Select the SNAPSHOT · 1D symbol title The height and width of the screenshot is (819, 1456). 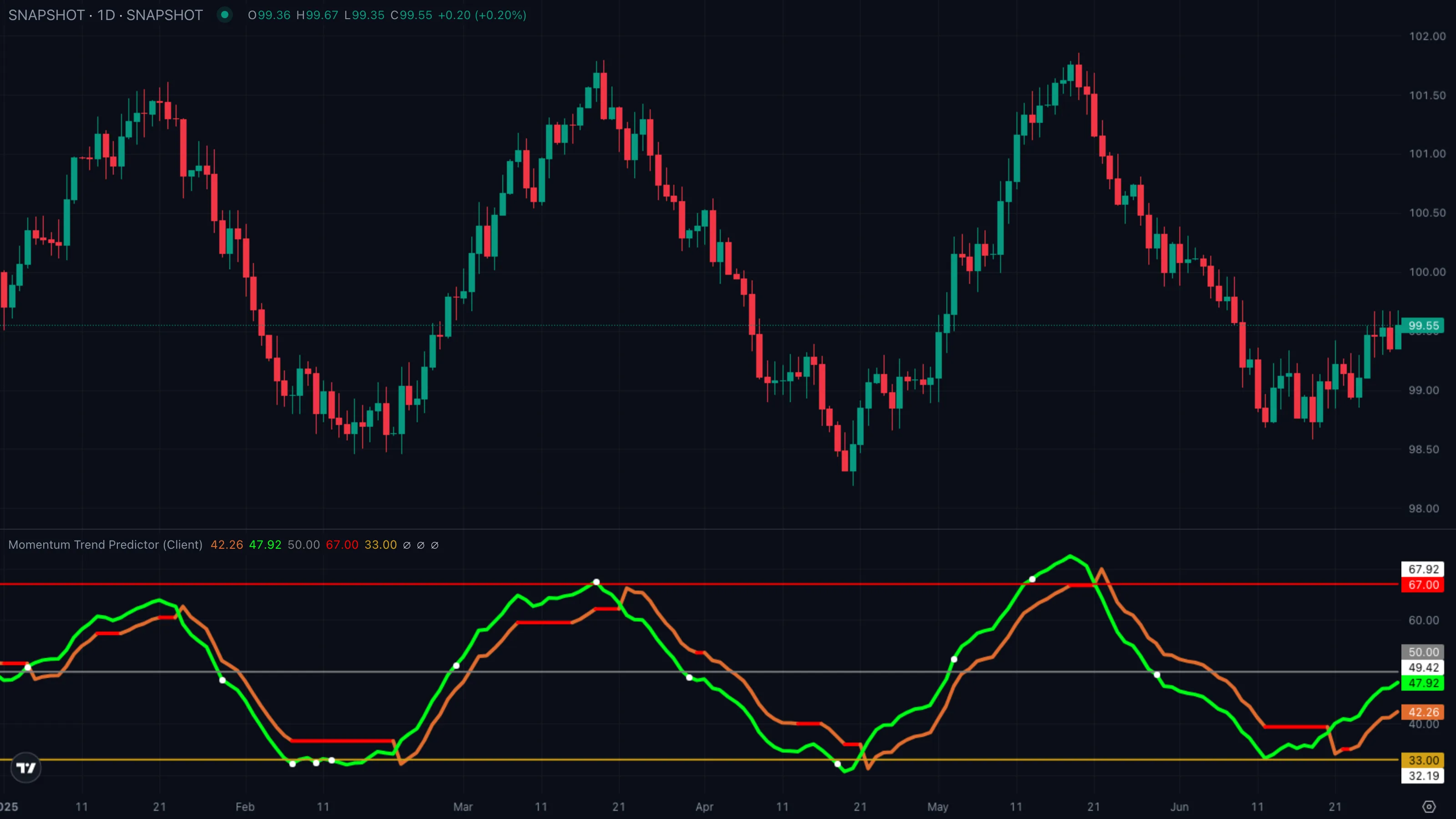(105, 15)
